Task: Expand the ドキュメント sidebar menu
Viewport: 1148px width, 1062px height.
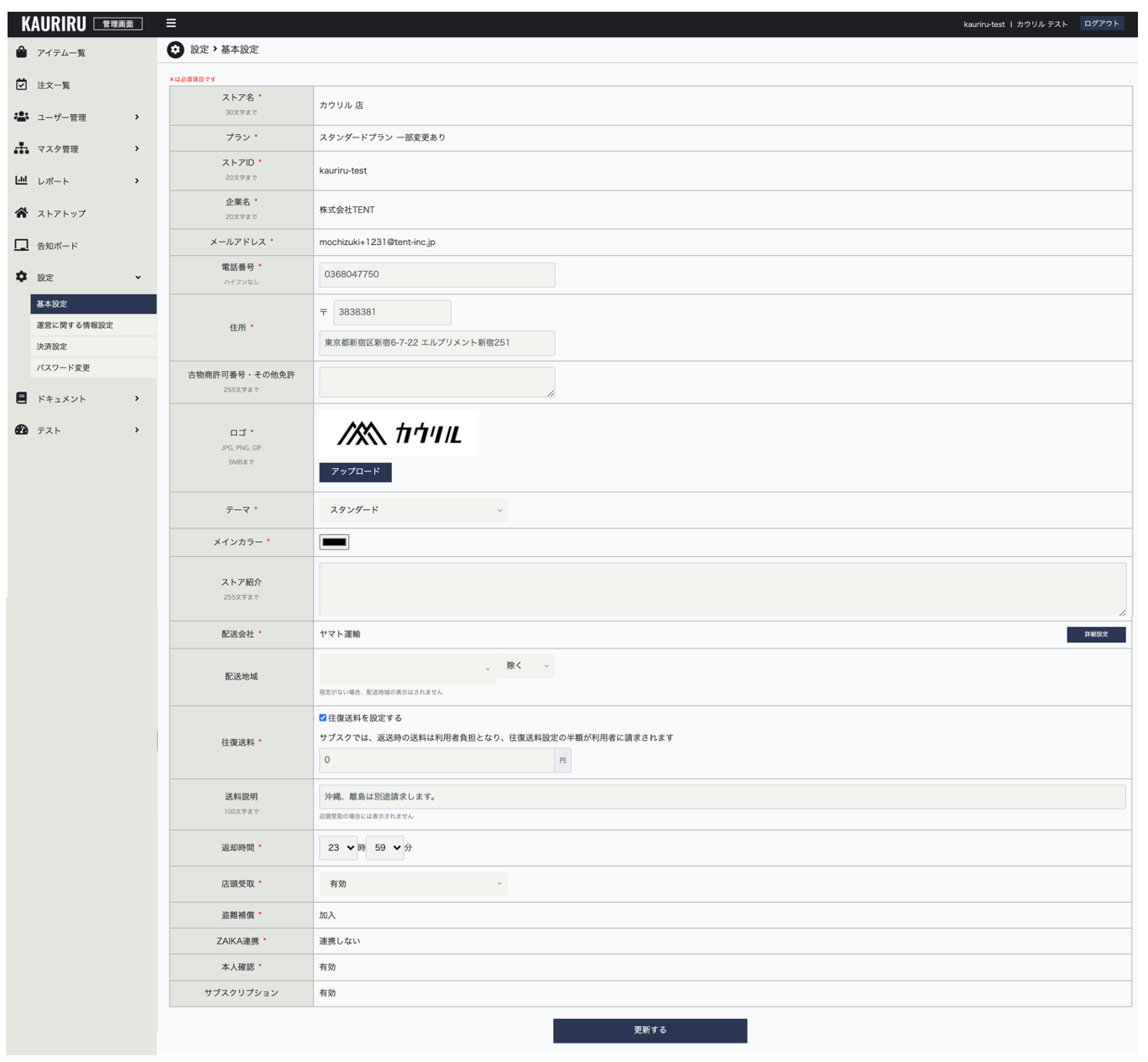Action: coord(79,398)
